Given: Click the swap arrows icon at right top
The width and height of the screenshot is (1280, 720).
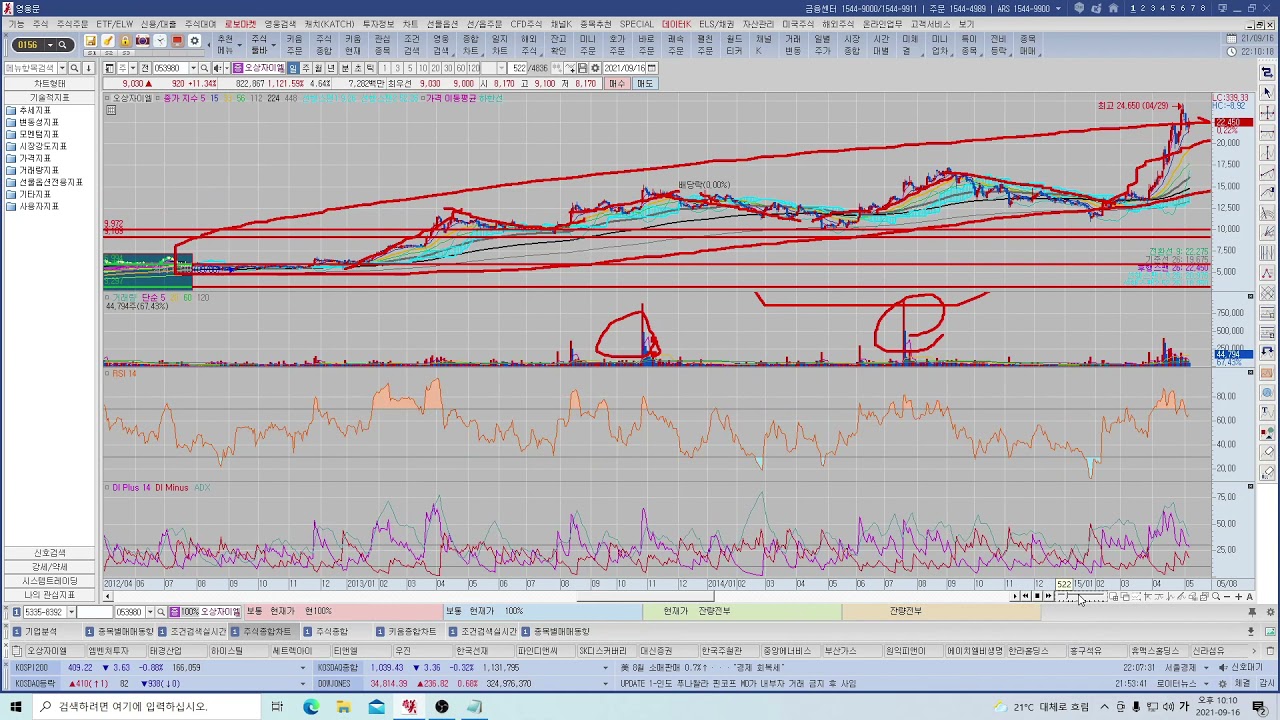Looking at the screenshot, I should tap(1267, 71).
